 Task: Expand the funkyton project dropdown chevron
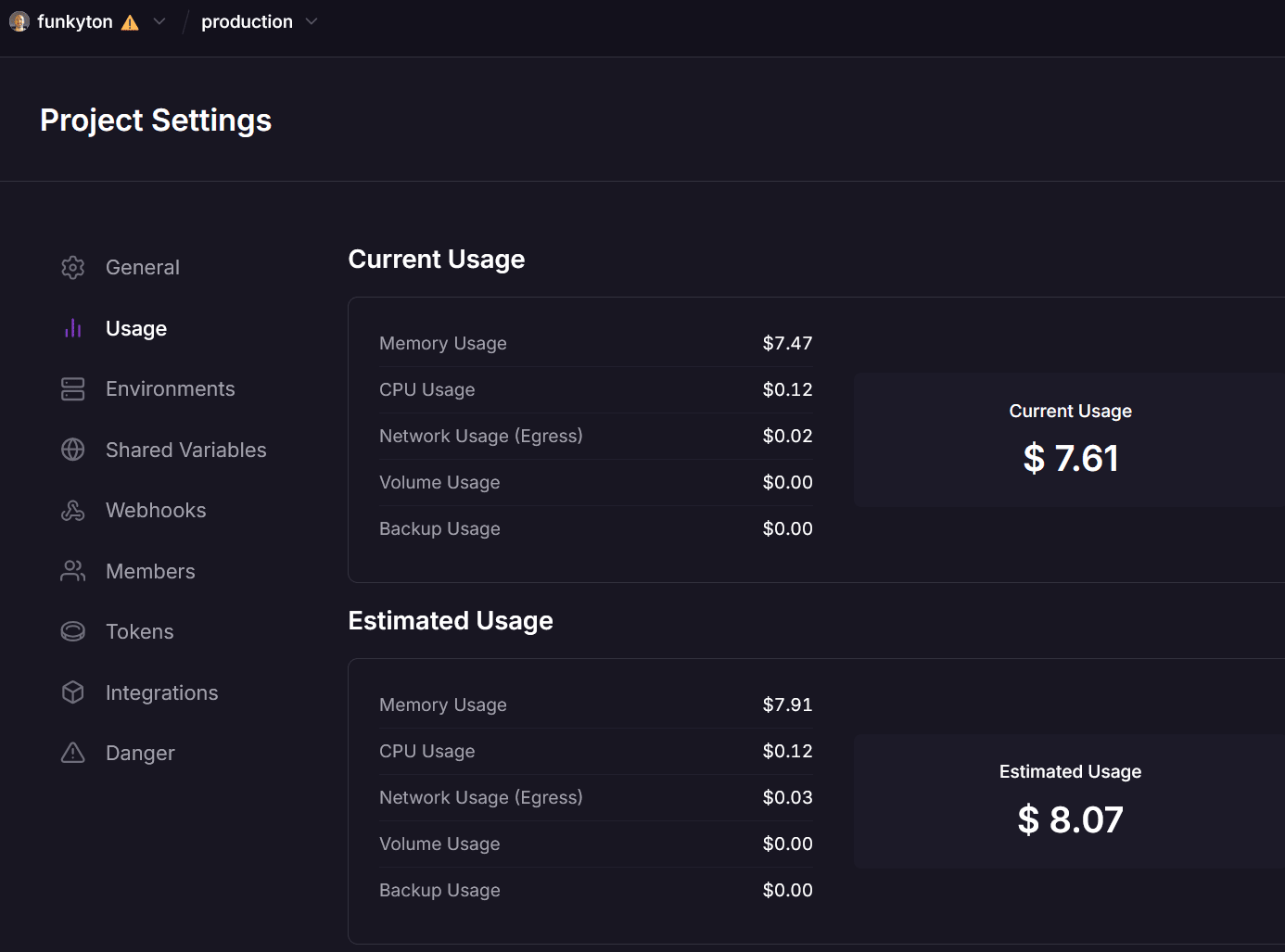pyautogui.click(x=159, y=21)
